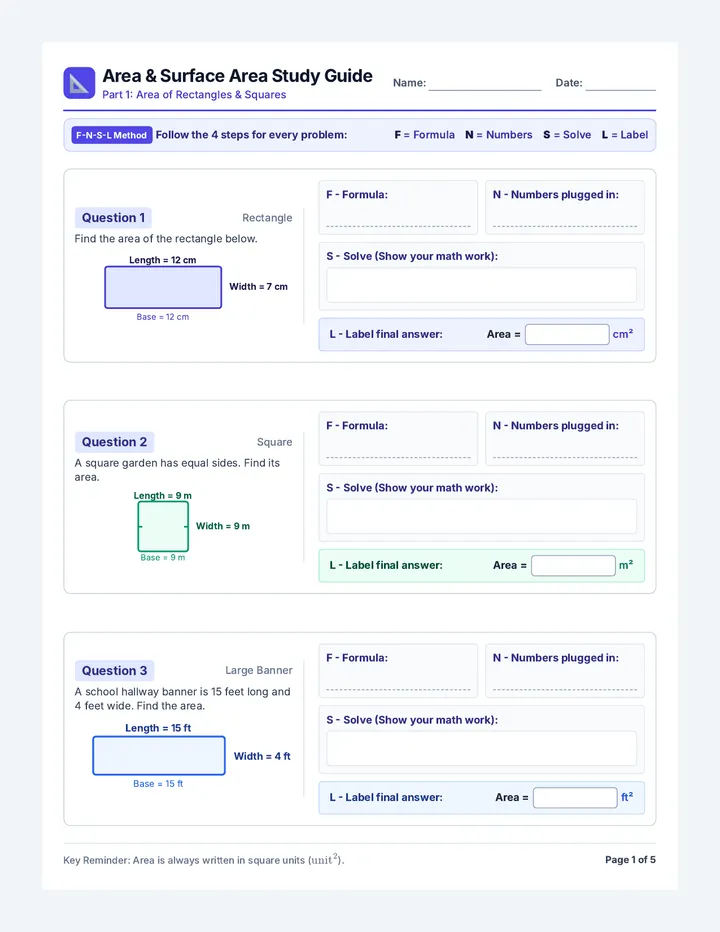Click the Question 3 label
The width and height of the screenshot is (720, 932).
(114, 670)
